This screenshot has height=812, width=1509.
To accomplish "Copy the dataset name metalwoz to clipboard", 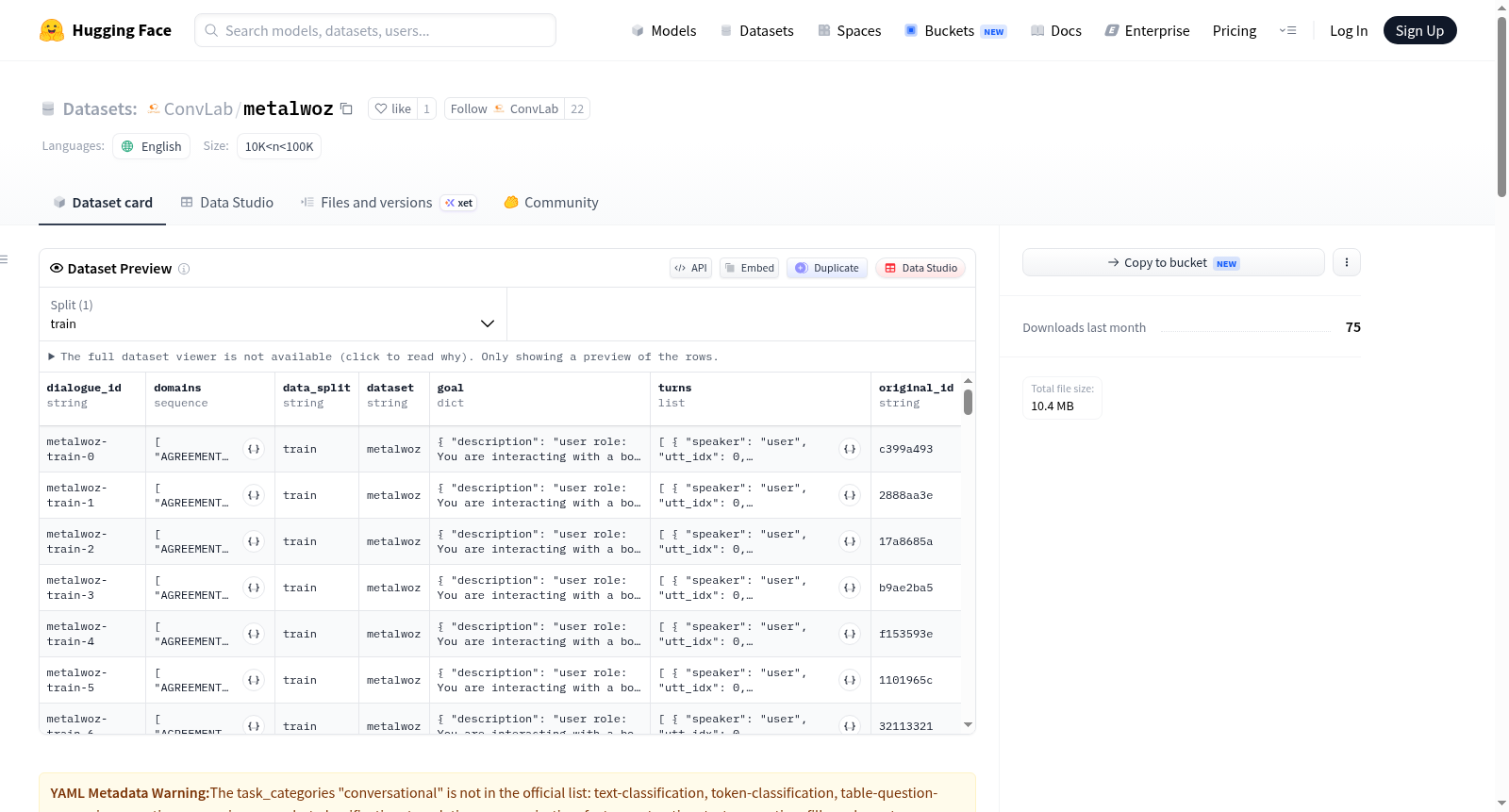I will pyautogui.click(x=346, y=108).
